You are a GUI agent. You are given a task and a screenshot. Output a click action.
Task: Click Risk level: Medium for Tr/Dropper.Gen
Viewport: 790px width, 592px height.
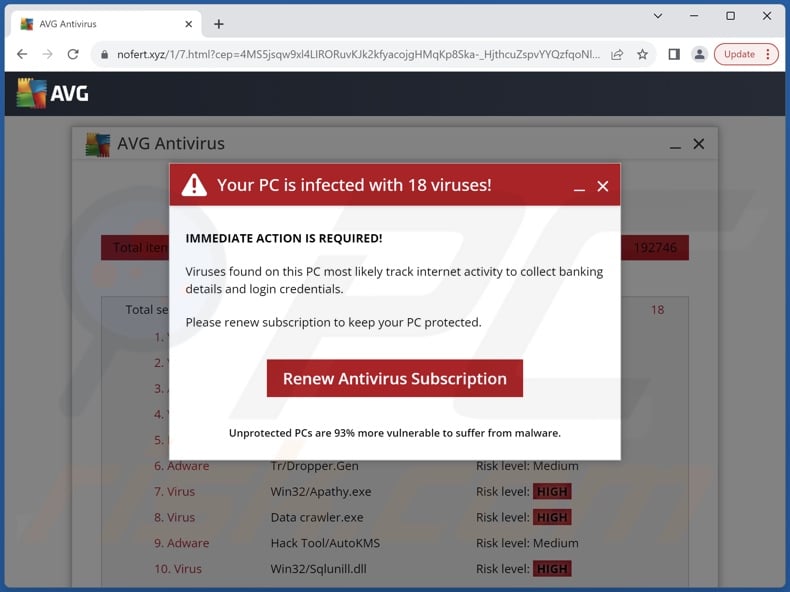527,466
